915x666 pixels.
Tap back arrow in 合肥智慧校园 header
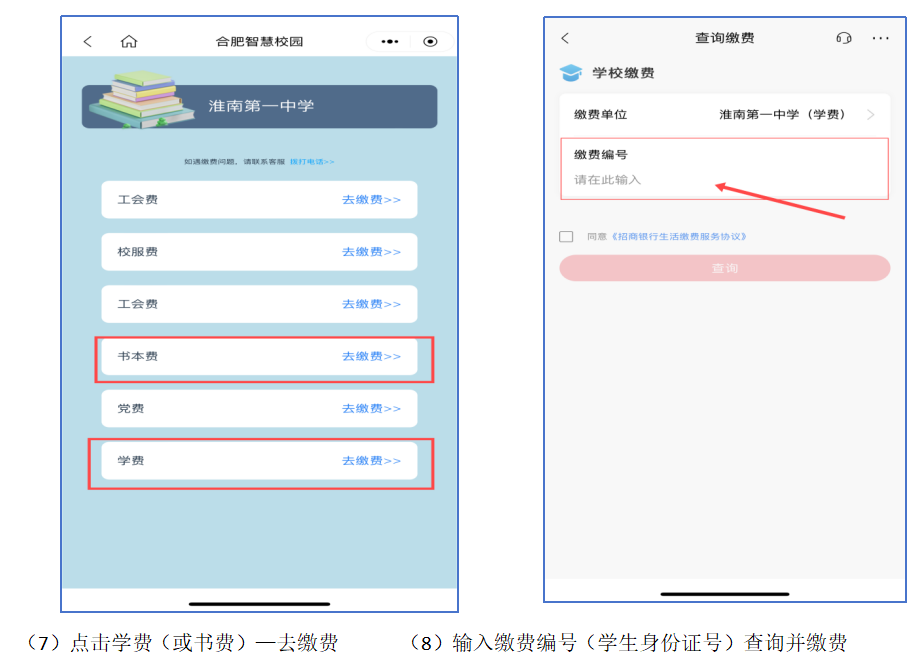(x=88, y=41)
